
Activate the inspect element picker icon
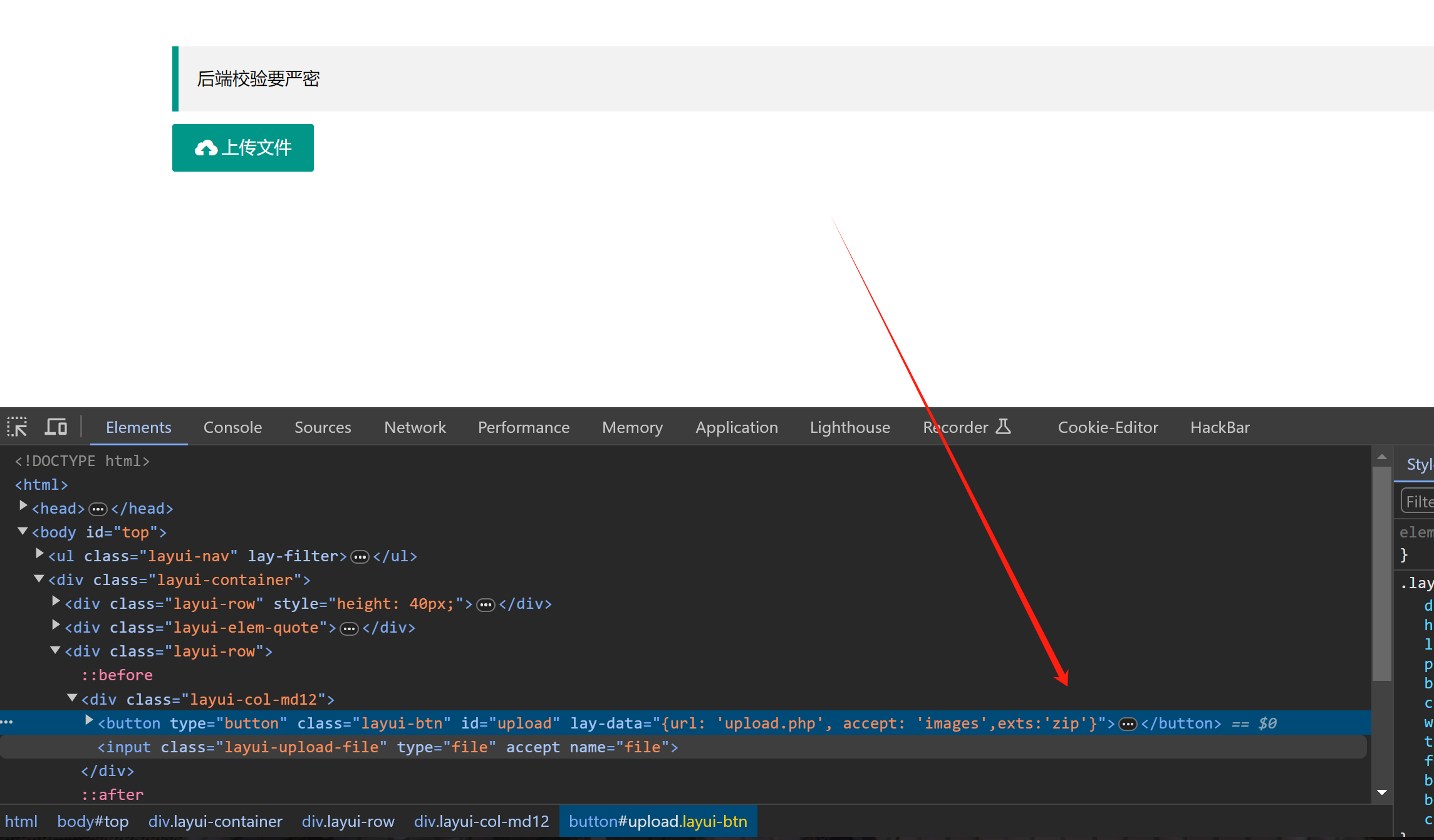[x=17, y=427]
